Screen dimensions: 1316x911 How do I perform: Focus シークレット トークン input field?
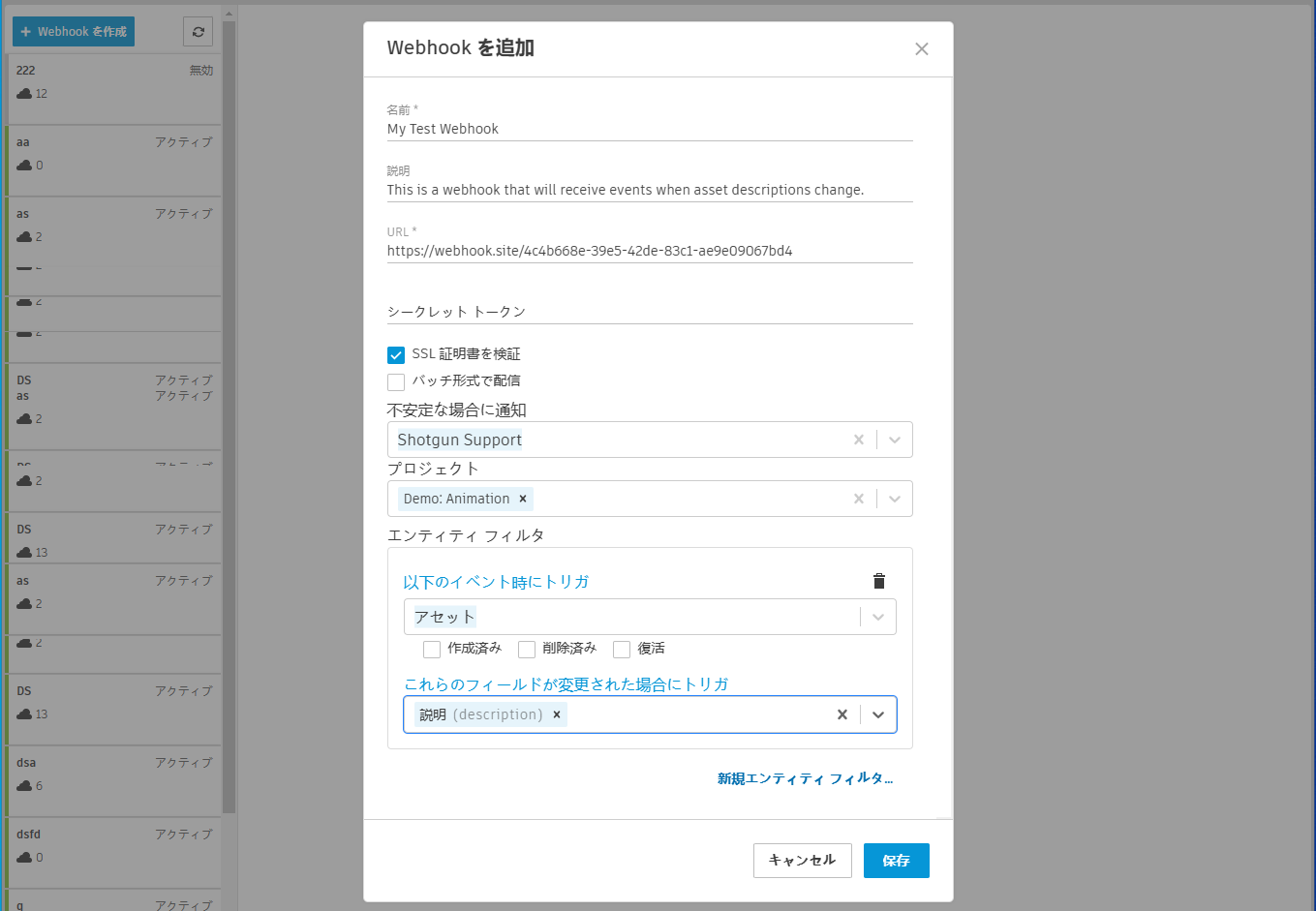[x=650, y=312]
